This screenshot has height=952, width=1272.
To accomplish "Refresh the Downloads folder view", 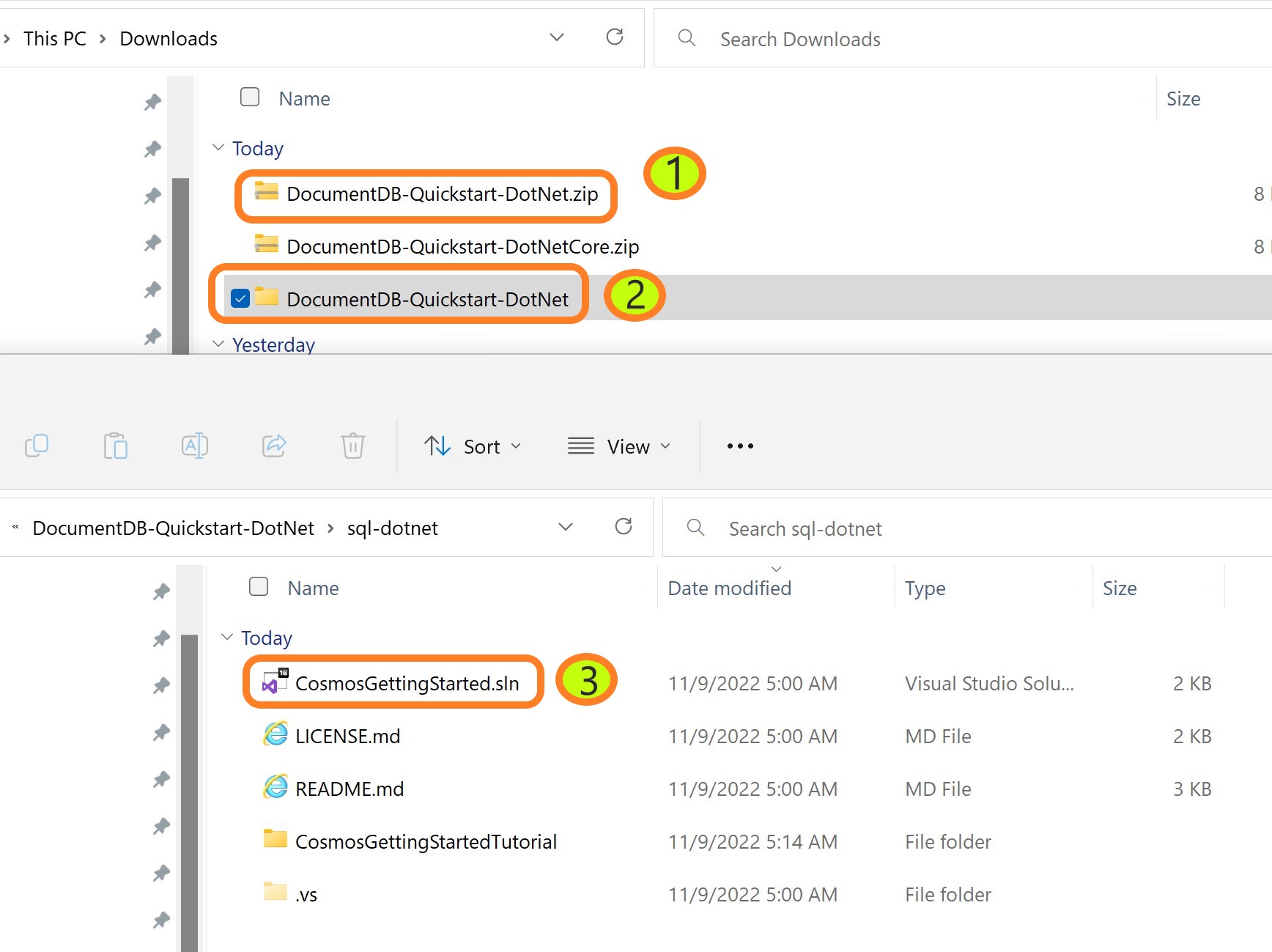I will (x=615, y=37).
